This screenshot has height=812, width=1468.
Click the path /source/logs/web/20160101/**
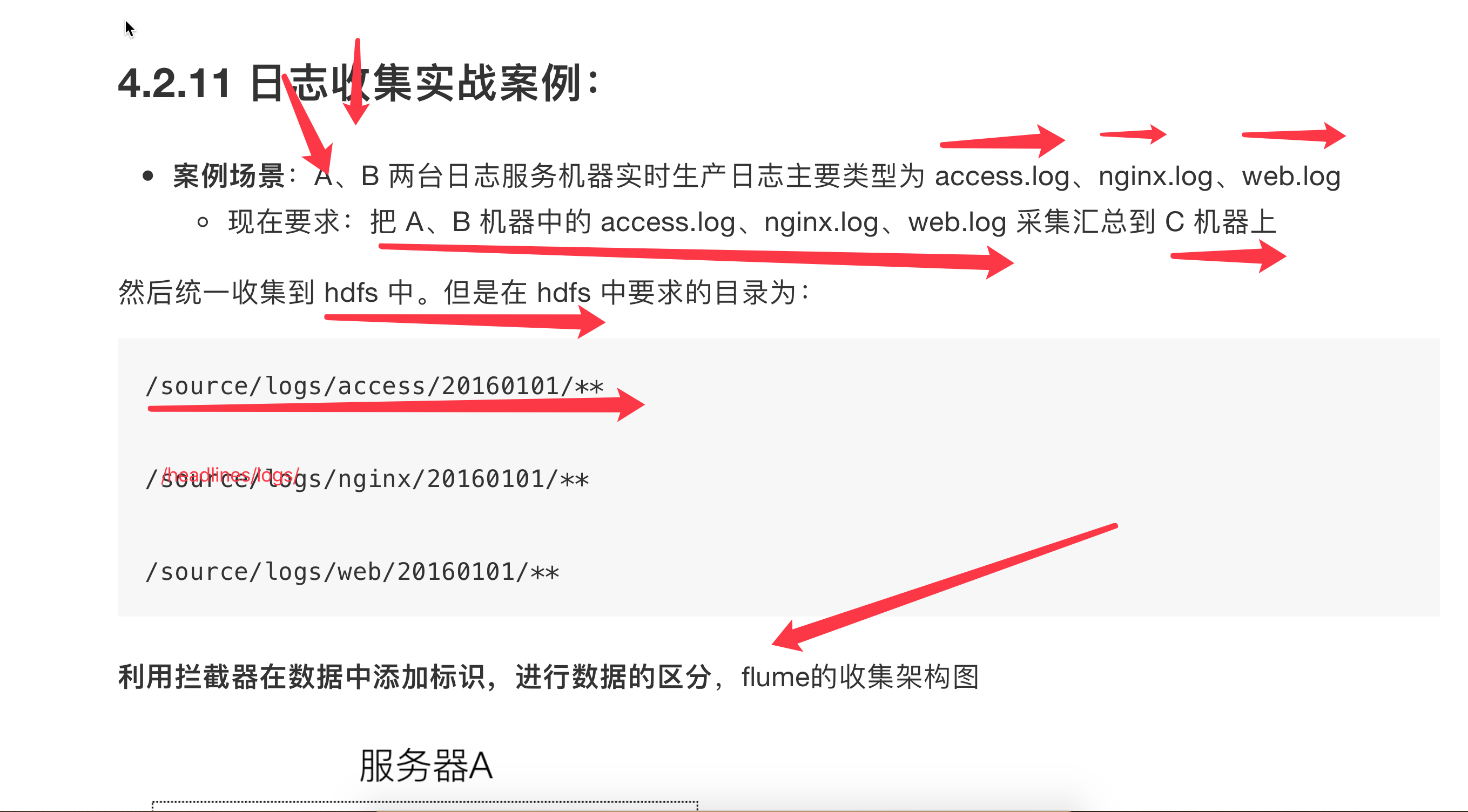pyautogui.click(x=352, y=572)
